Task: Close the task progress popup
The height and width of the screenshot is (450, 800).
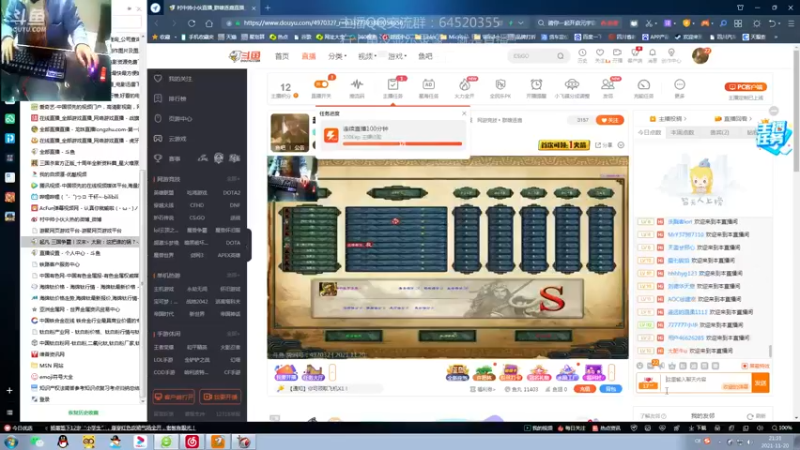Action: (464, 114)
